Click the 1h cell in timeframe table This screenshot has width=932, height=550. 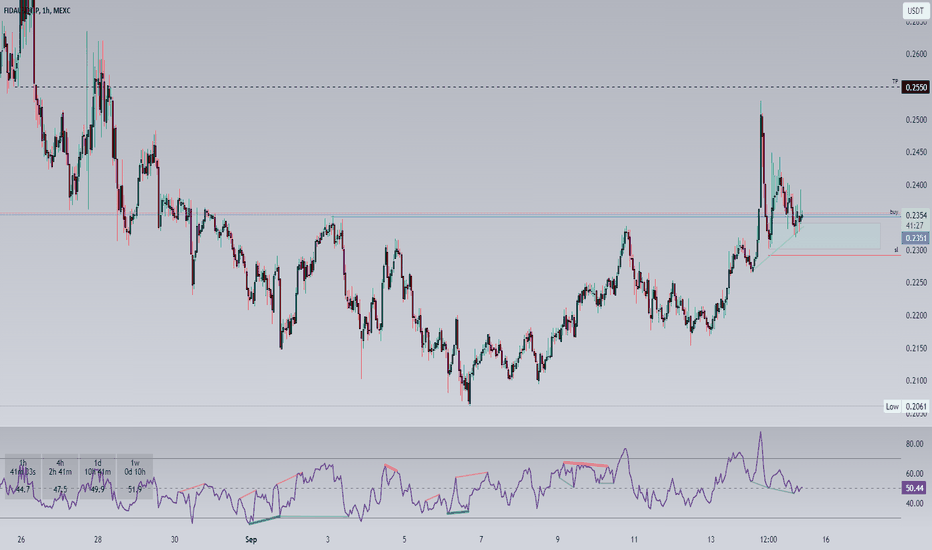[23, 476]
